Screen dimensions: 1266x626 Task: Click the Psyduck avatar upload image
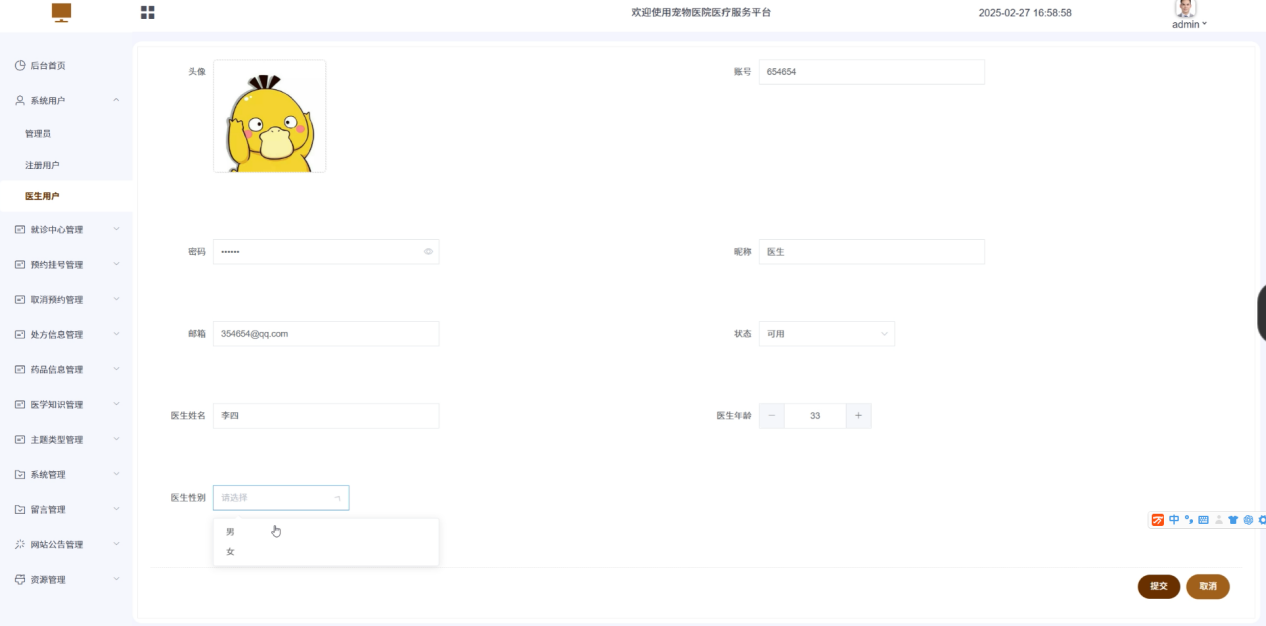[269, 116]
